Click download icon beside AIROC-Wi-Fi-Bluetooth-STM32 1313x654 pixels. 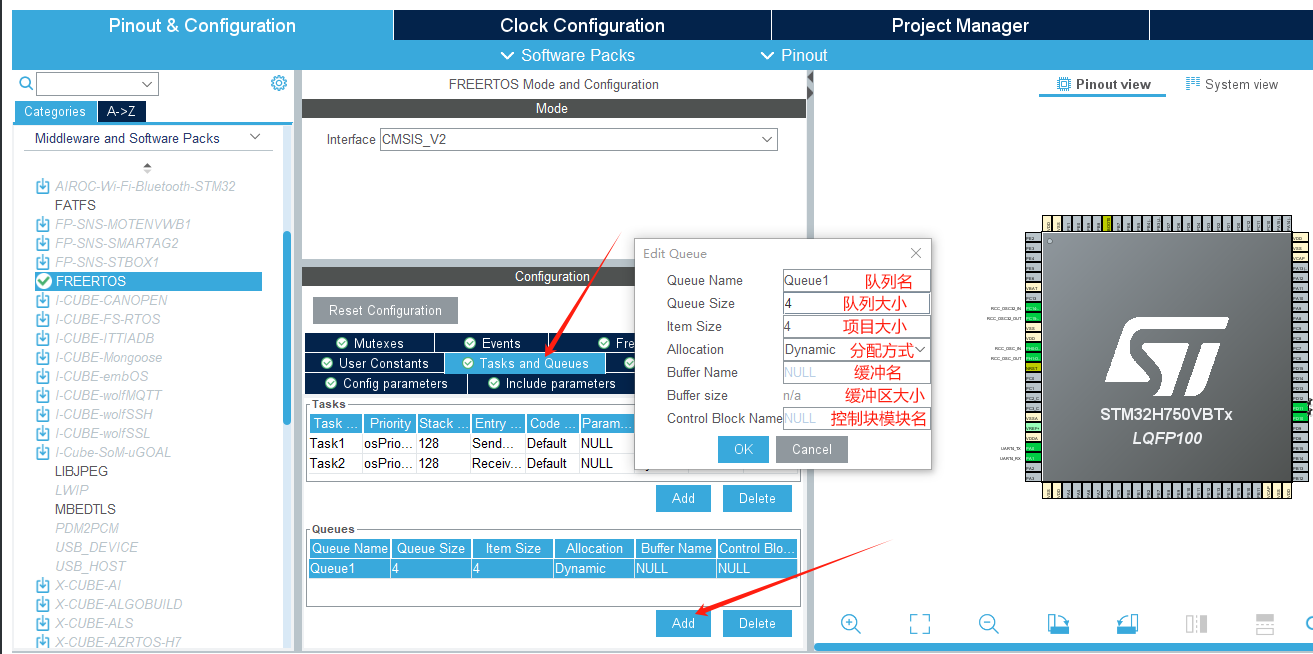[x=43, y=186]
